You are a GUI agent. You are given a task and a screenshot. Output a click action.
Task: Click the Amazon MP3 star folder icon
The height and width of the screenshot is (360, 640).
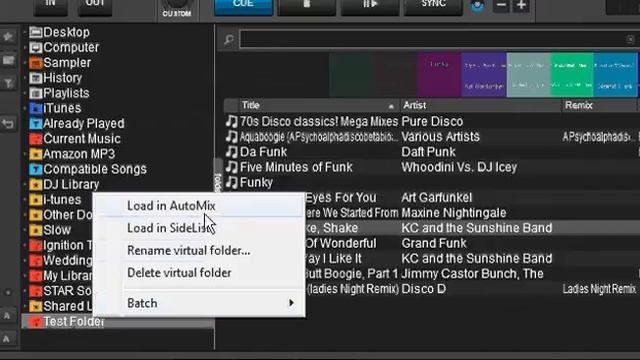36,154
